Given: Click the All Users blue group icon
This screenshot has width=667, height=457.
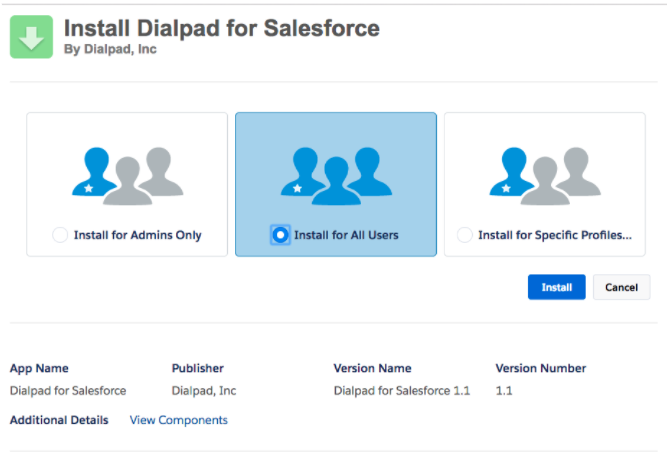Looking at the screenshot, I should 336,176.
